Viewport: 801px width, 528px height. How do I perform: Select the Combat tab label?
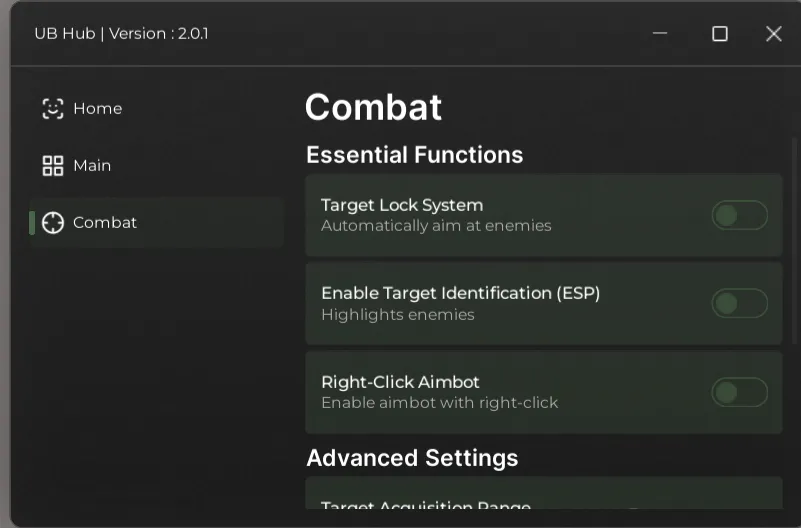click(x=105, y=223)
